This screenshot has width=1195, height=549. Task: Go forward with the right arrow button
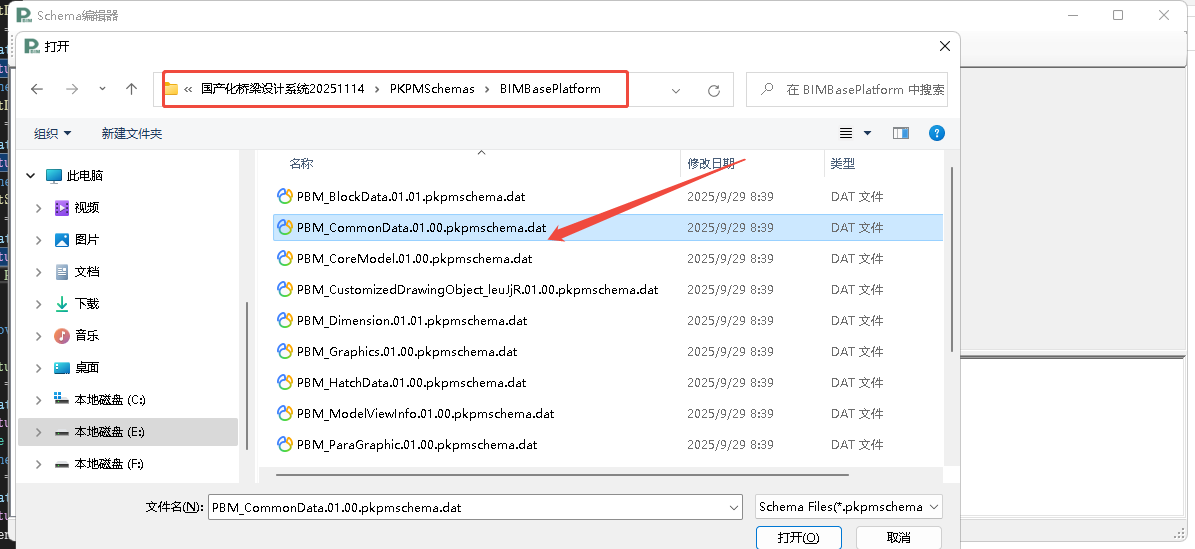click(72, 89)
